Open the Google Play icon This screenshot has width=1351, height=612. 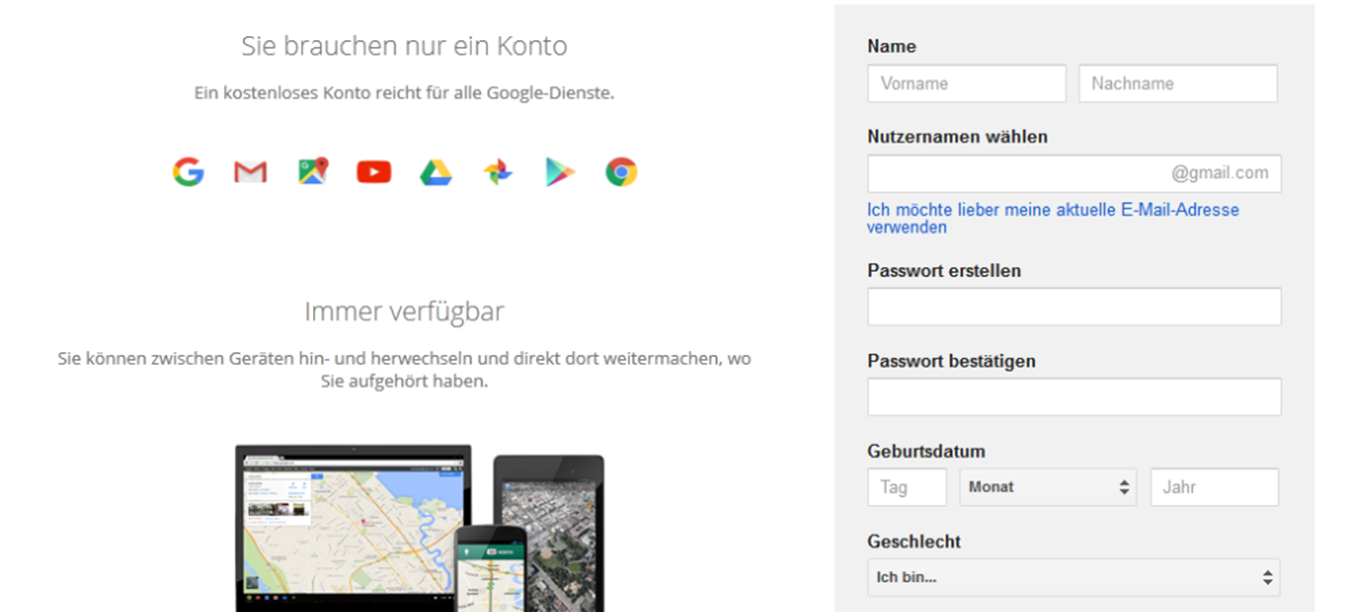(x=558, y=171)
